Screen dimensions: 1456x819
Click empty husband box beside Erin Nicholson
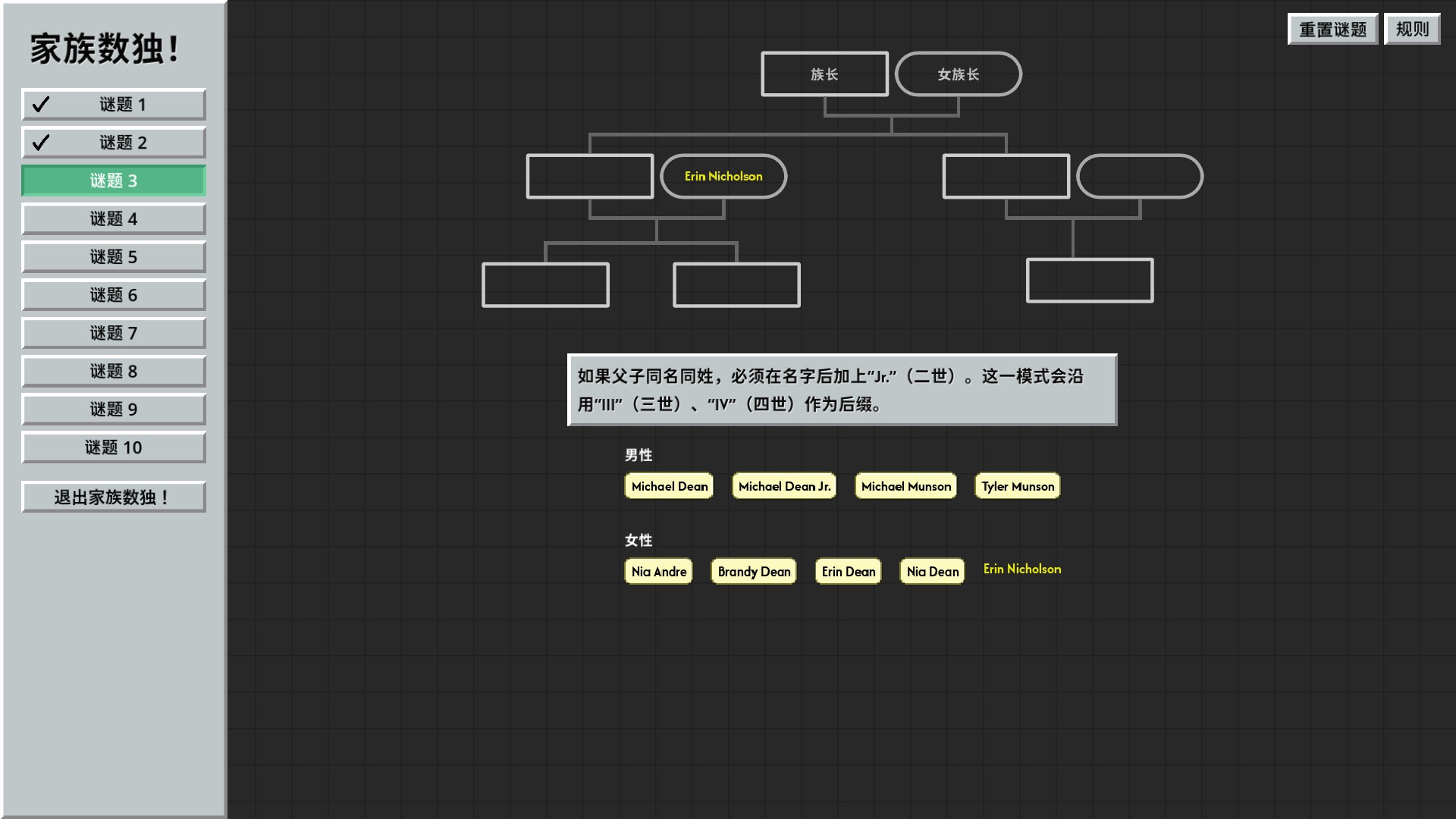pyautogui.click(x=590, y=176)
